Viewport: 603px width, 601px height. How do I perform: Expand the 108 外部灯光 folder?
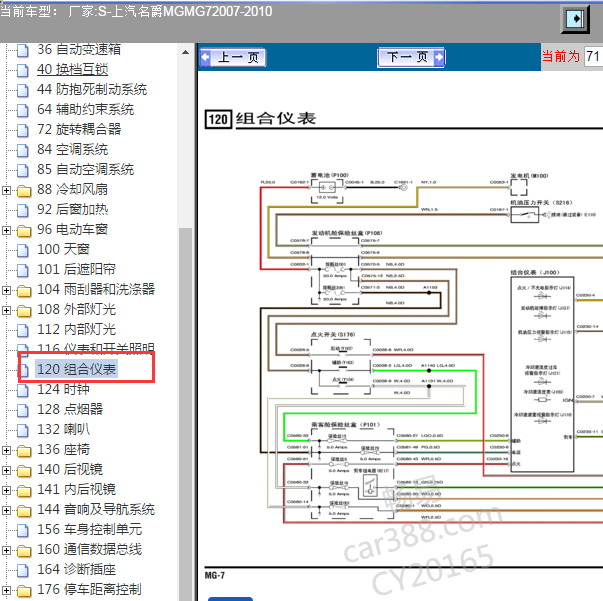click(x=6, y=310)
